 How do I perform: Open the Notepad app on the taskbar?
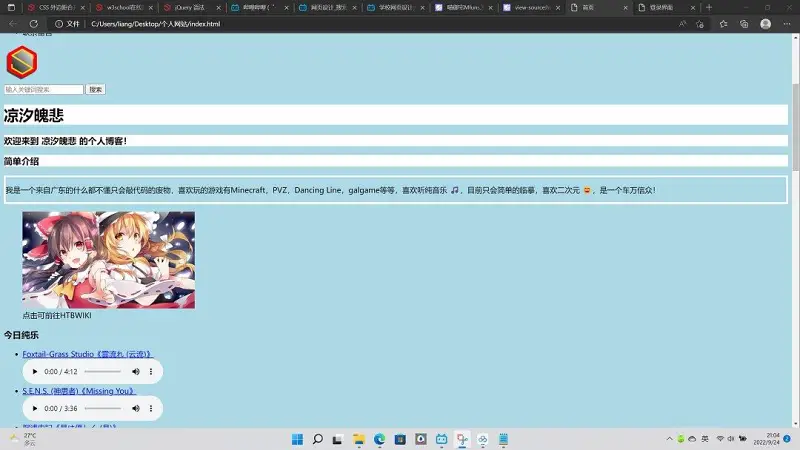click(504, 439)
